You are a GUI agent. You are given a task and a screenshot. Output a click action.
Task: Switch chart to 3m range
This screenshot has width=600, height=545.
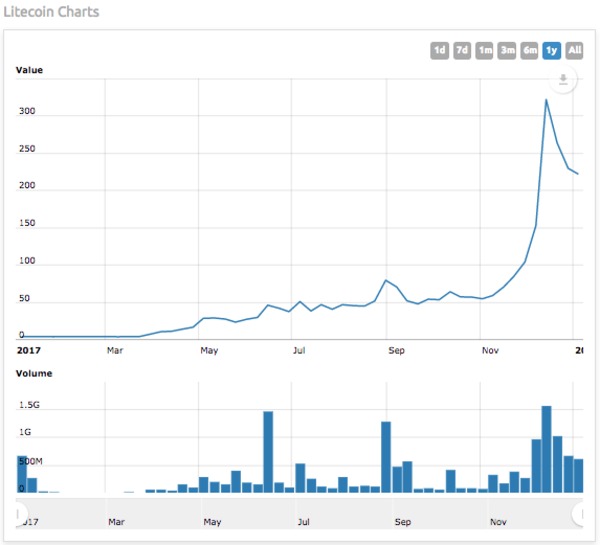click(507, 51)
